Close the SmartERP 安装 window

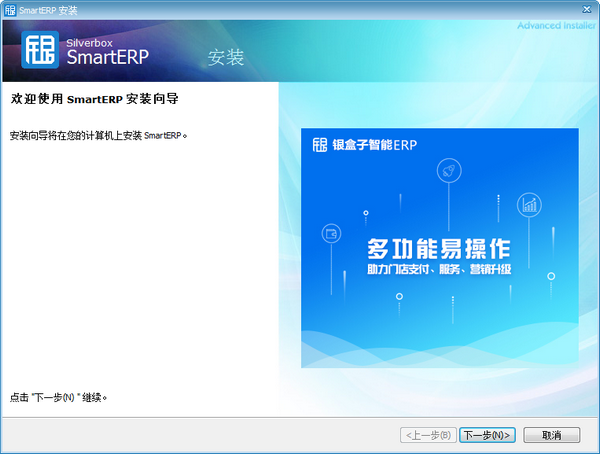pos(587,10)
